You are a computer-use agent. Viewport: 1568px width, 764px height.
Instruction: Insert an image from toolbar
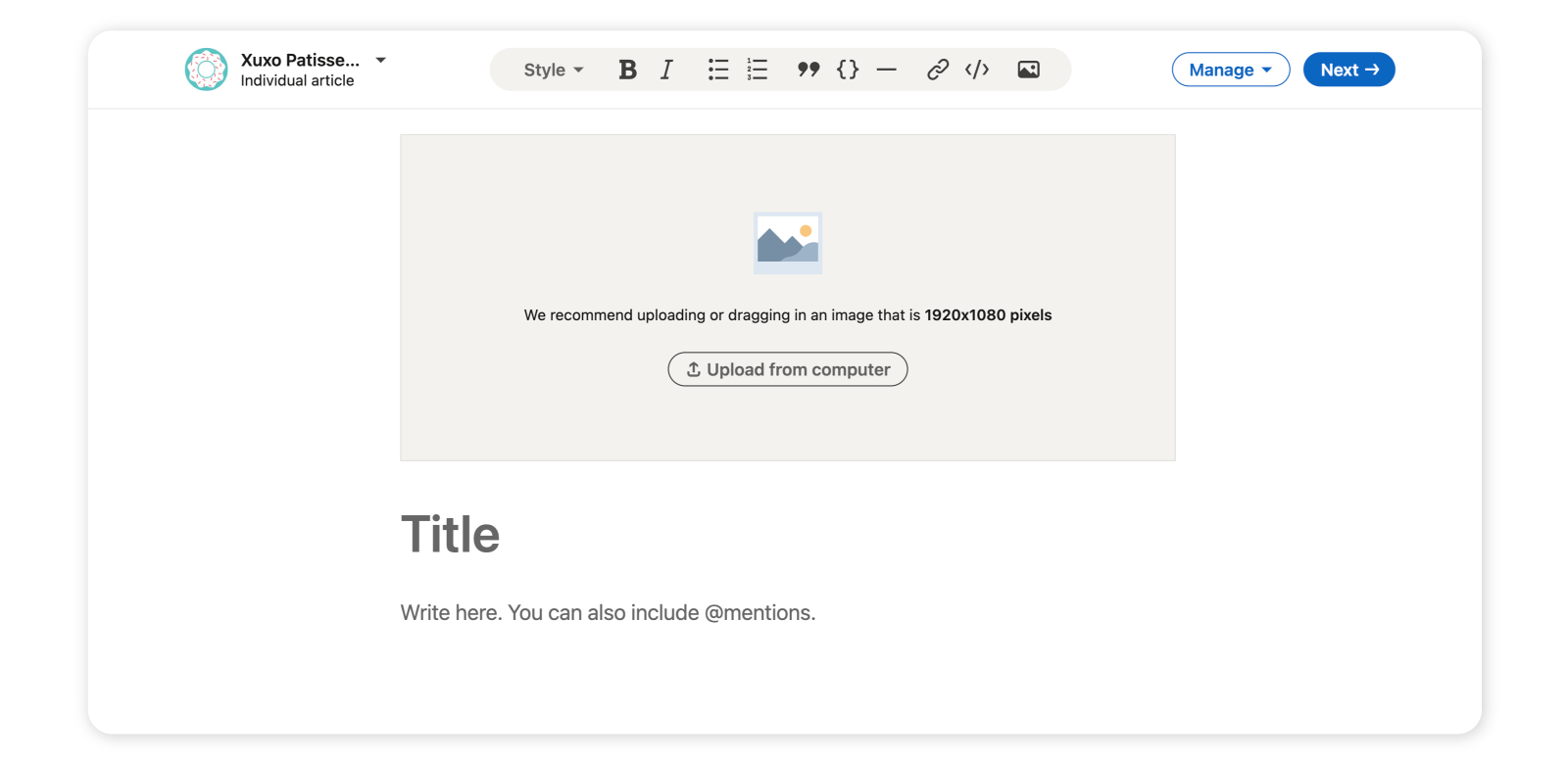click(1028, 70)
